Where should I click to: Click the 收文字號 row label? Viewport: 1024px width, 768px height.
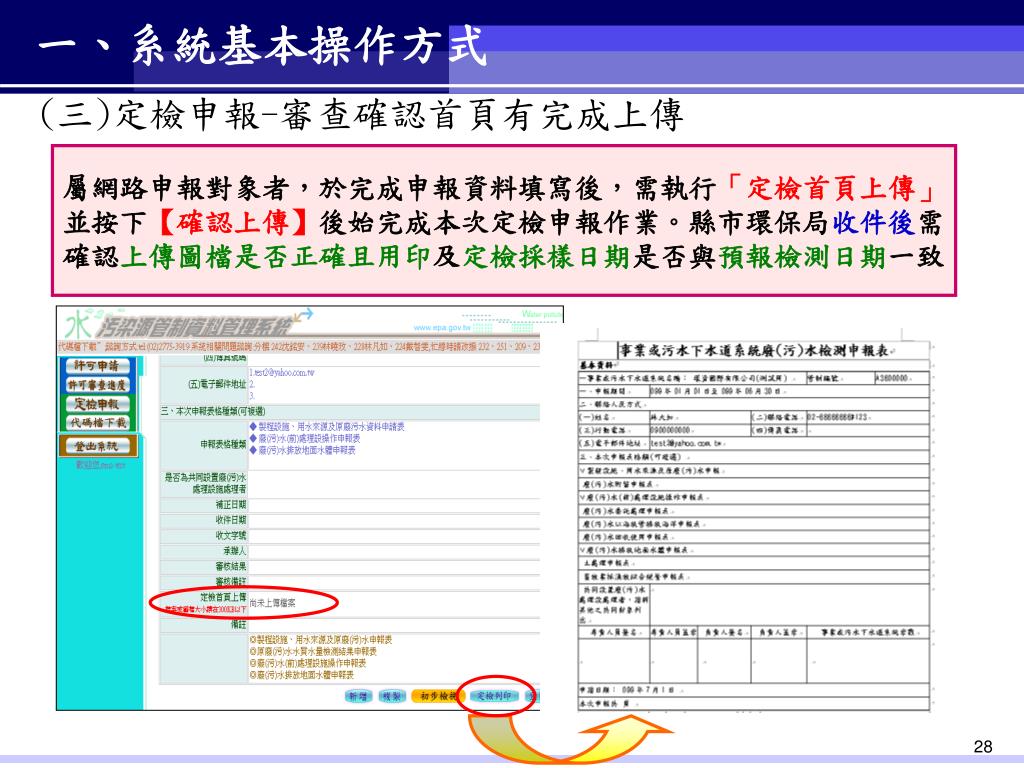click(x=231, y=536)
